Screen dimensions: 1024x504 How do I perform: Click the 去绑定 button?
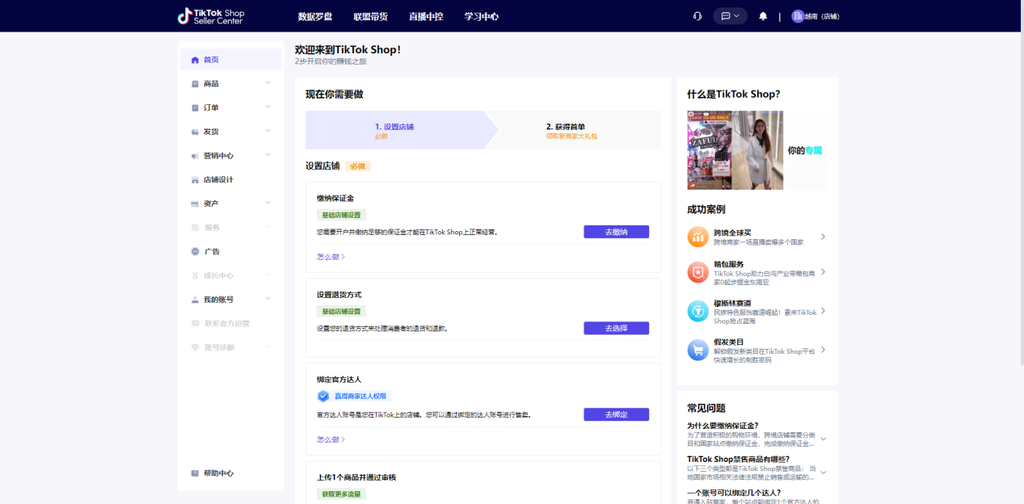click(616, 415)
